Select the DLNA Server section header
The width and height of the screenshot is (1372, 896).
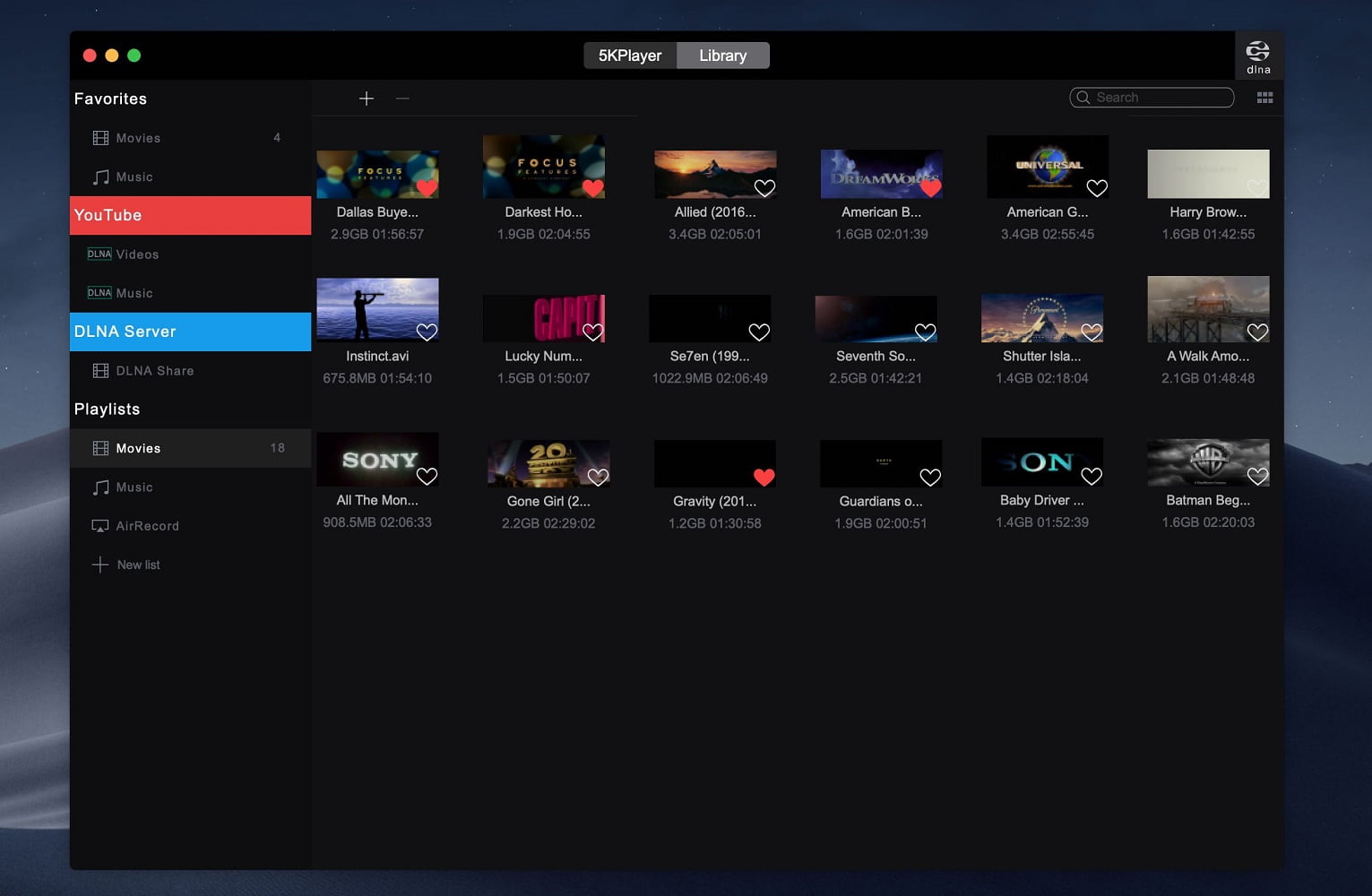pyautogui.click(x=190, y=332)
